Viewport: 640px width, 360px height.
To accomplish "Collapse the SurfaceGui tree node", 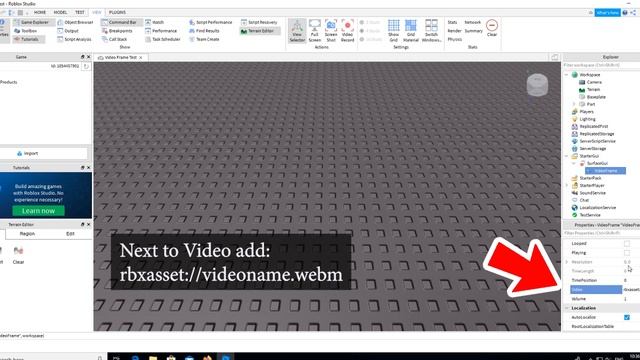I will (574, 163).
